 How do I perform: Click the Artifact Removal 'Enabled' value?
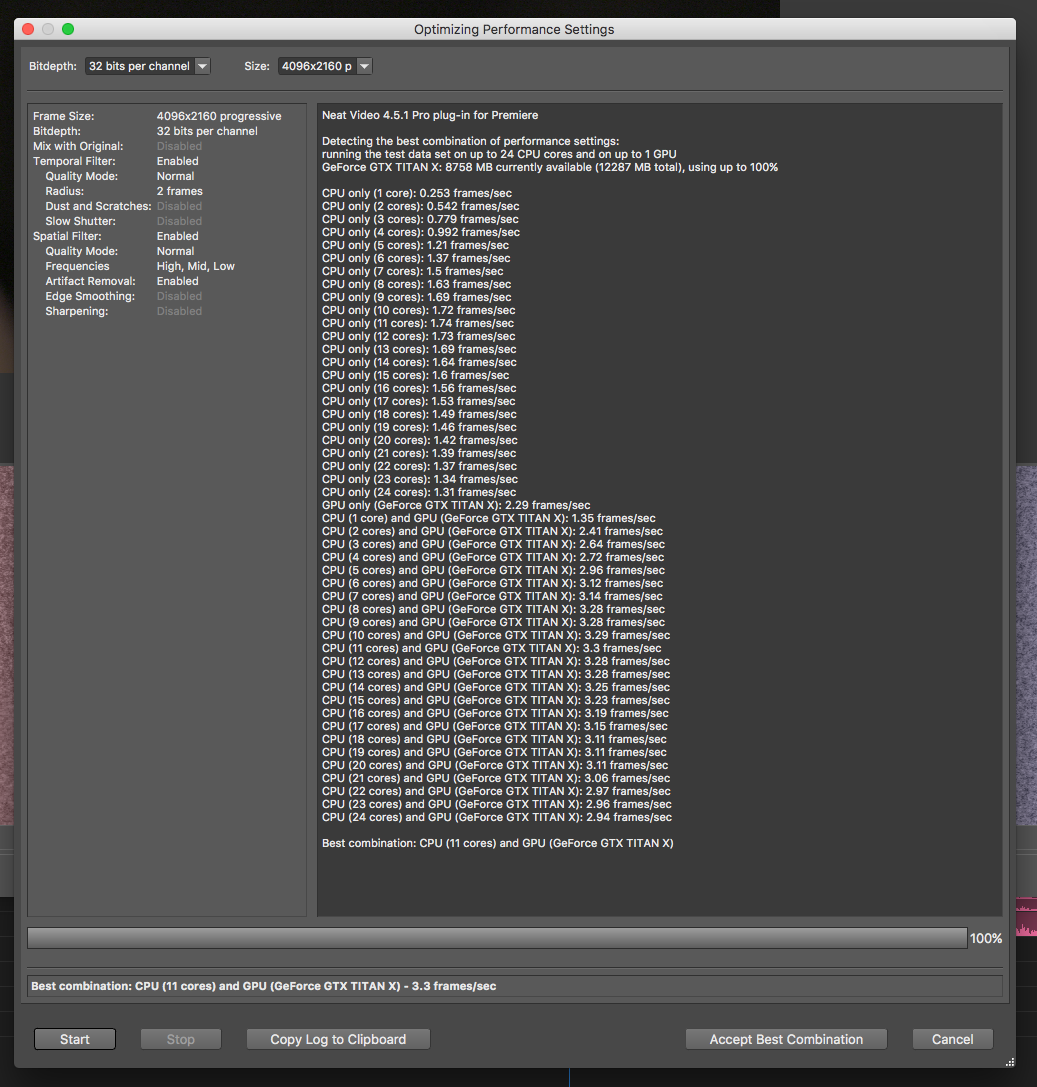(x=177, y=281)
